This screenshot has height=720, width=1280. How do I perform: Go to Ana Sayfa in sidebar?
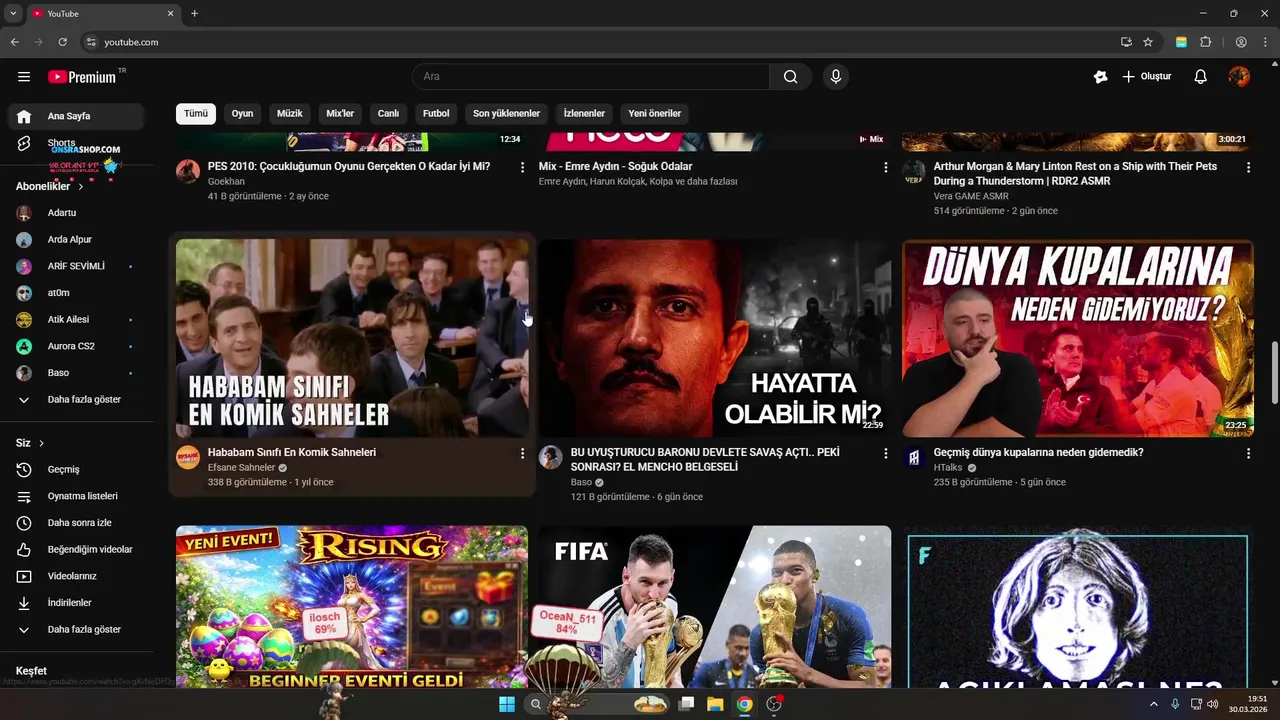pos(77,116)
